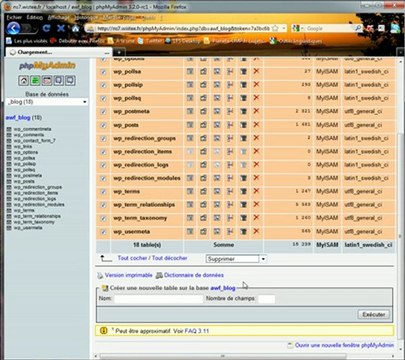Empty icon for wp_pollsa table
This screenshot has width=405, height=360.
[x=244, y=71]
